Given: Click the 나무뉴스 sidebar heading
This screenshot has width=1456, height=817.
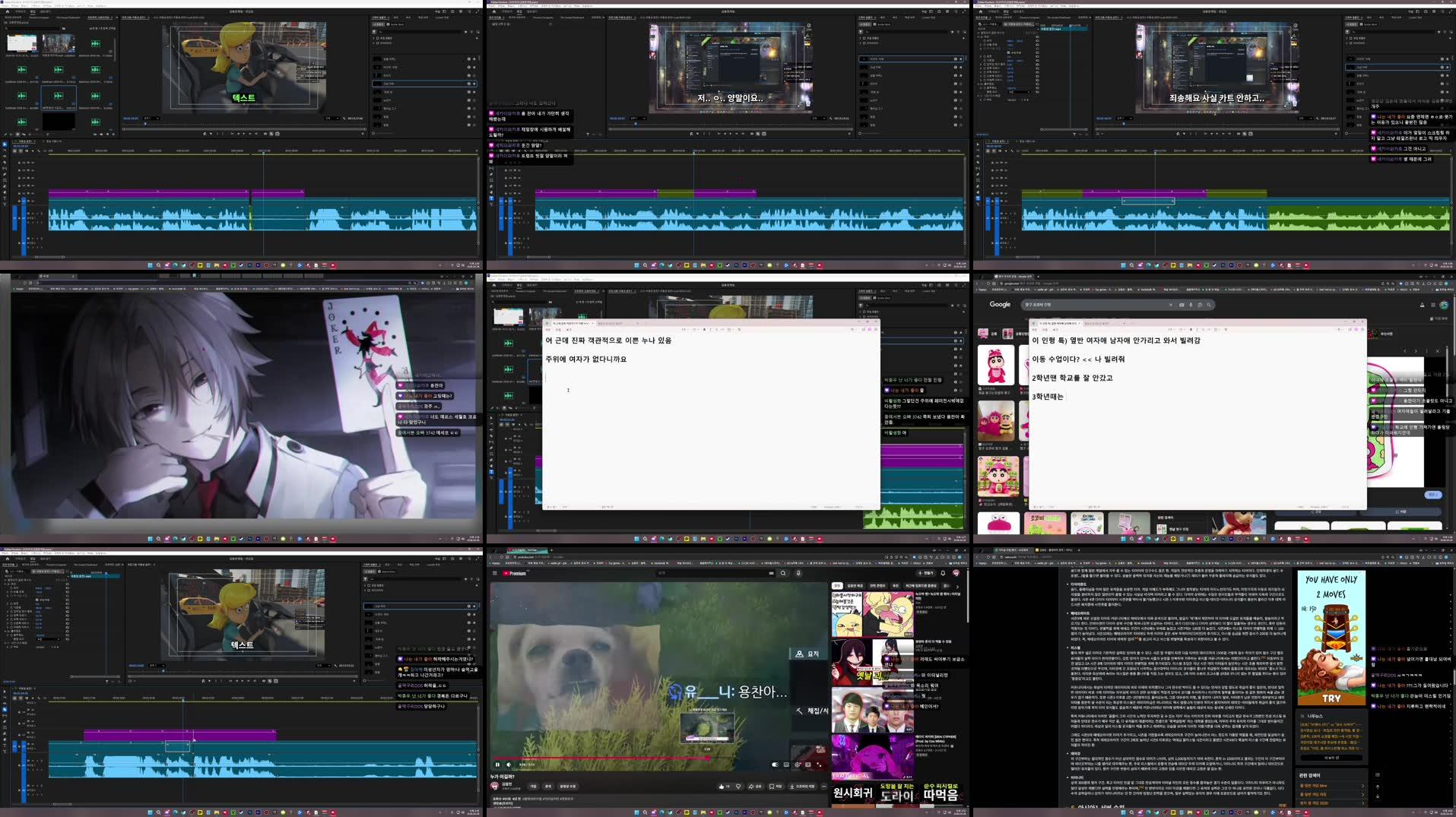Looking at the screenshot, I should coord(1315,716).
